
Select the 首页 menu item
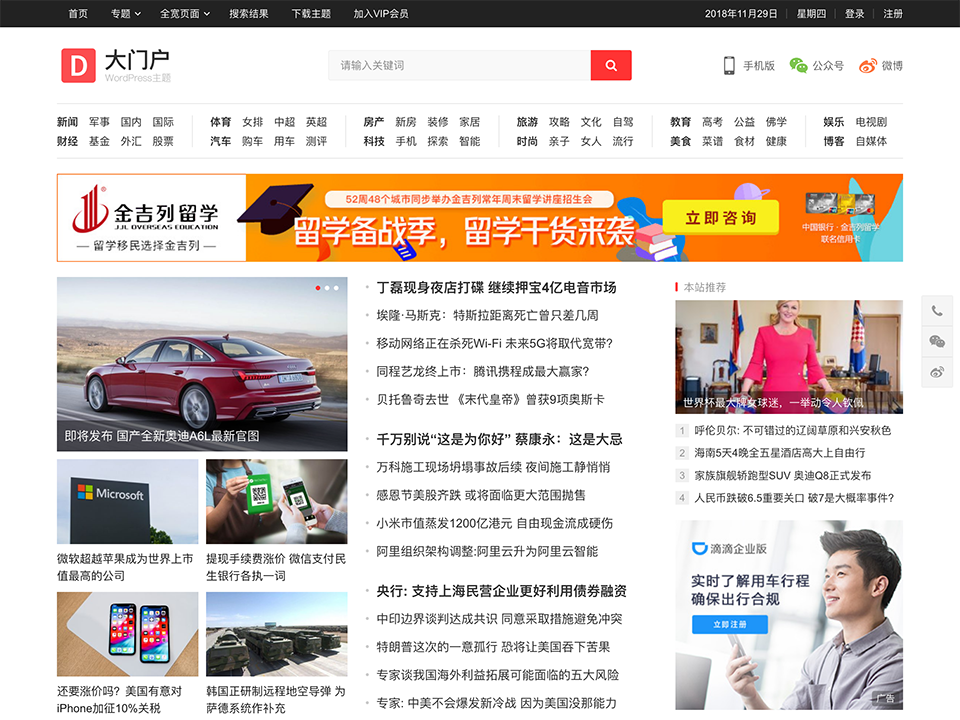pyautogui.click(x=76, y=14)
